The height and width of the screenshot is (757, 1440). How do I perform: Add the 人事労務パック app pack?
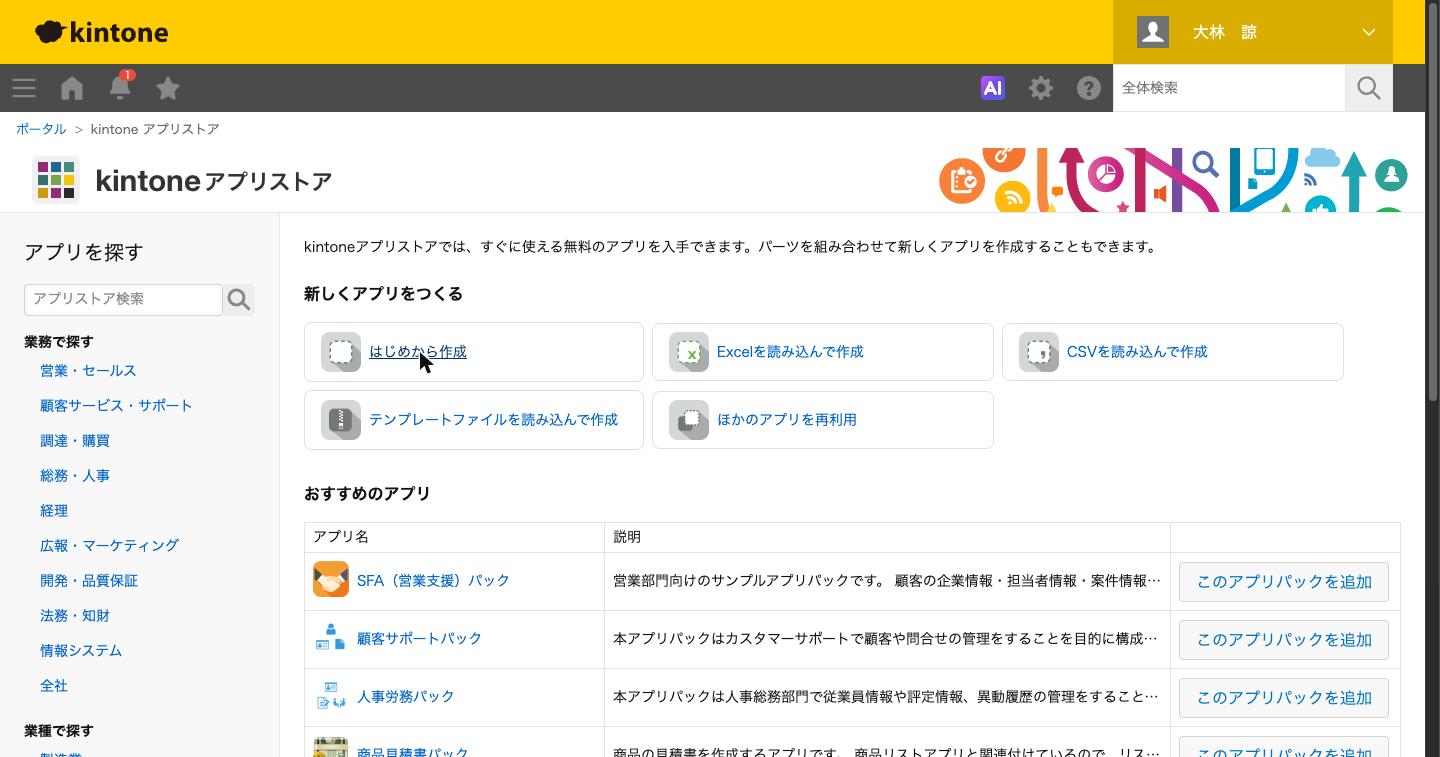(x=1284, y=698)
